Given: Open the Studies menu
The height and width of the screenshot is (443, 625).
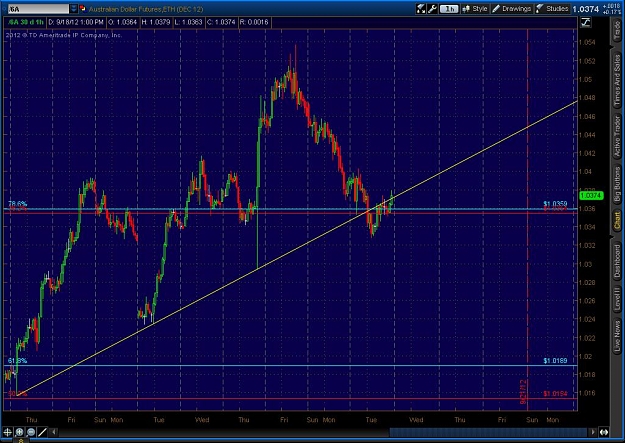Looking at the screenshot, I should (x=552, y=9).
